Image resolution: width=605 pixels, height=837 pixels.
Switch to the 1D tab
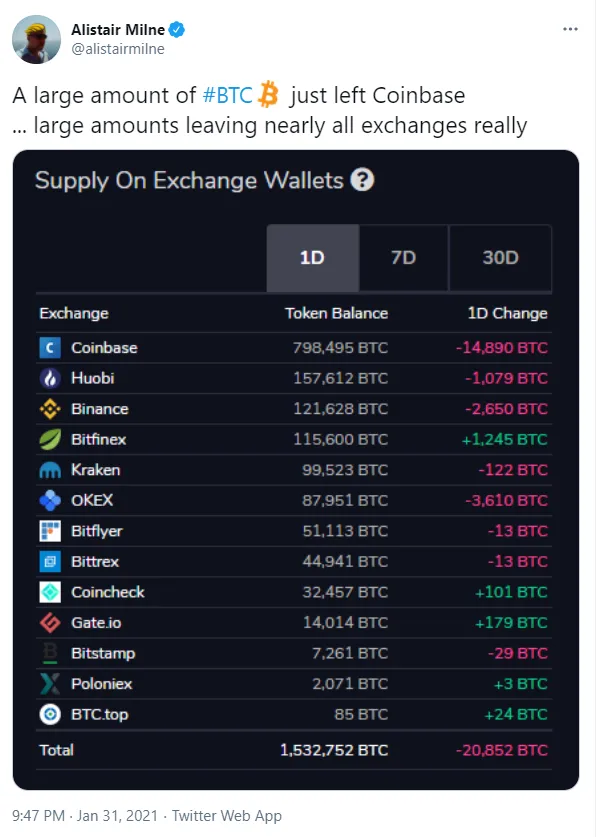pyautogui.click(x=312, y=258)
